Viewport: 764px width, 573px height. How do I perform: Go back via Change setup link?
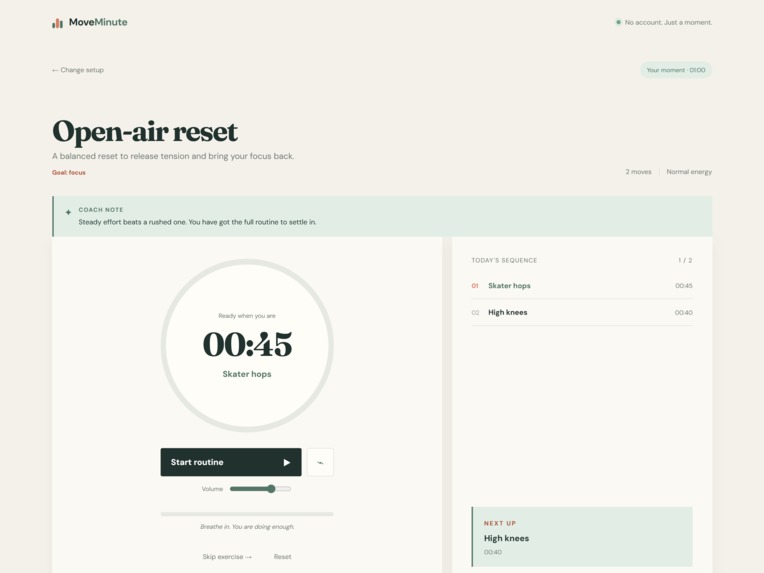(x=78, y=70)
